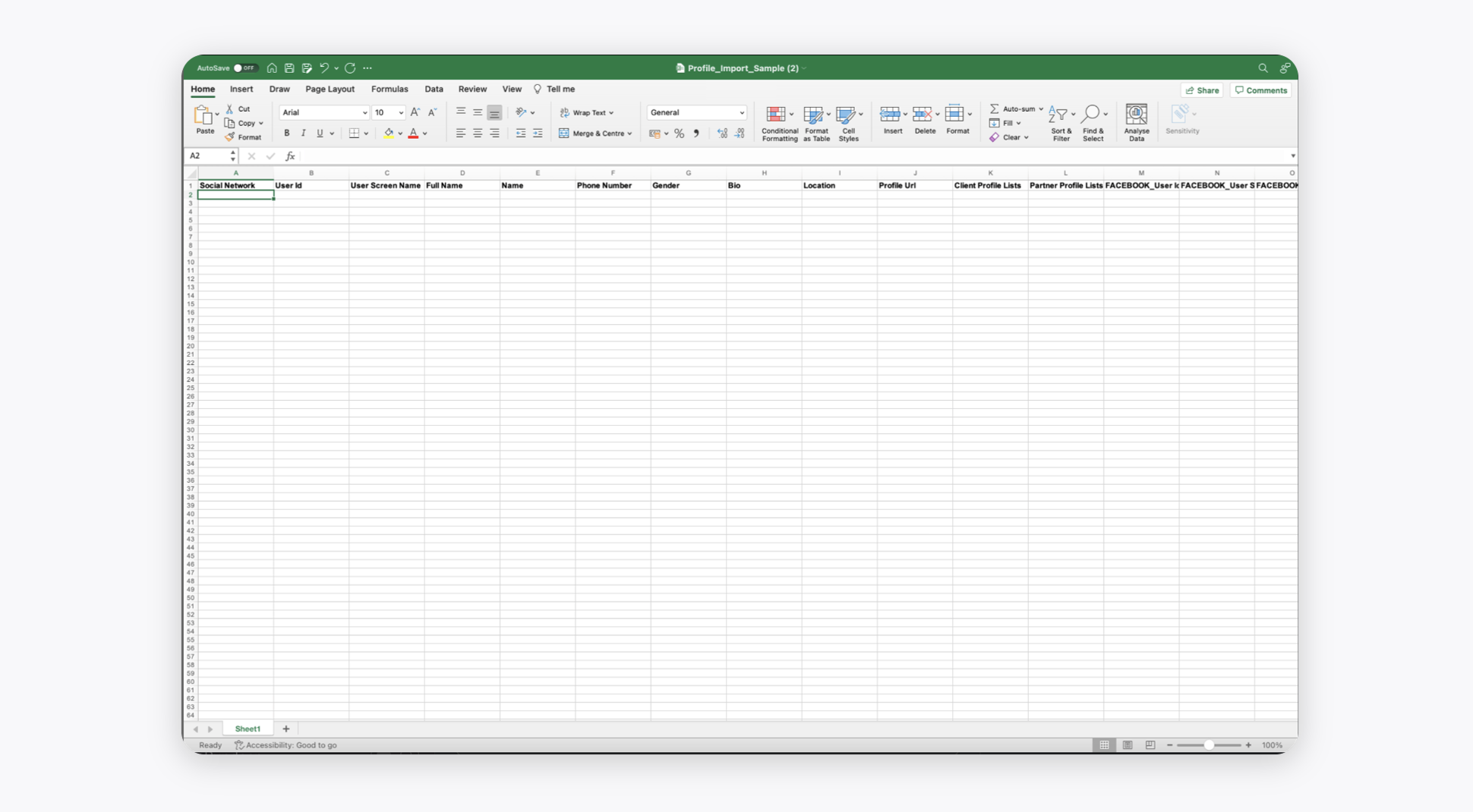Open the Arial font name dropdown
This screenshot has height=812, width=1473.
tap(364, 113)
